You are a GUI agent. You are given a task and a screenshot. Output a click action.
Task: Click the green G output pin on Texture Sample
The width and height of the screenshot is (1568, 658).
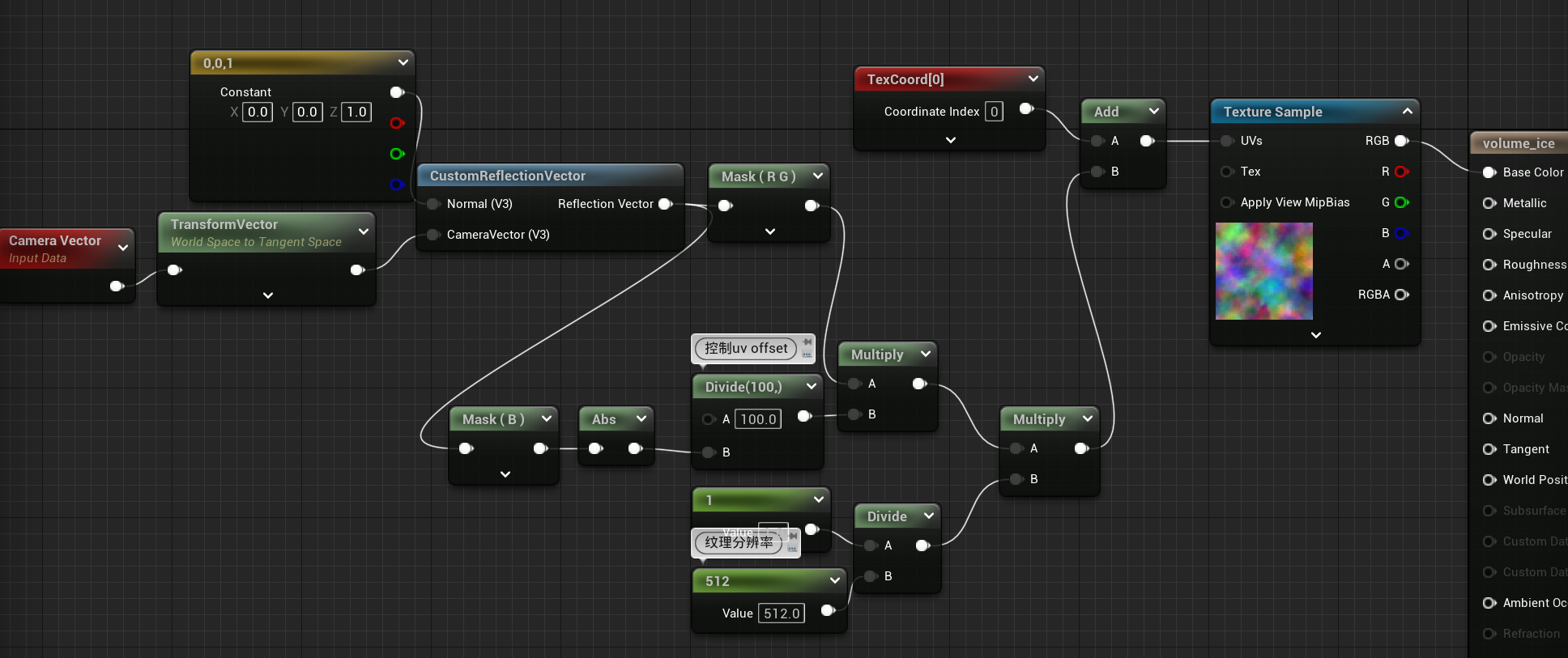(x=1402, y=202)
